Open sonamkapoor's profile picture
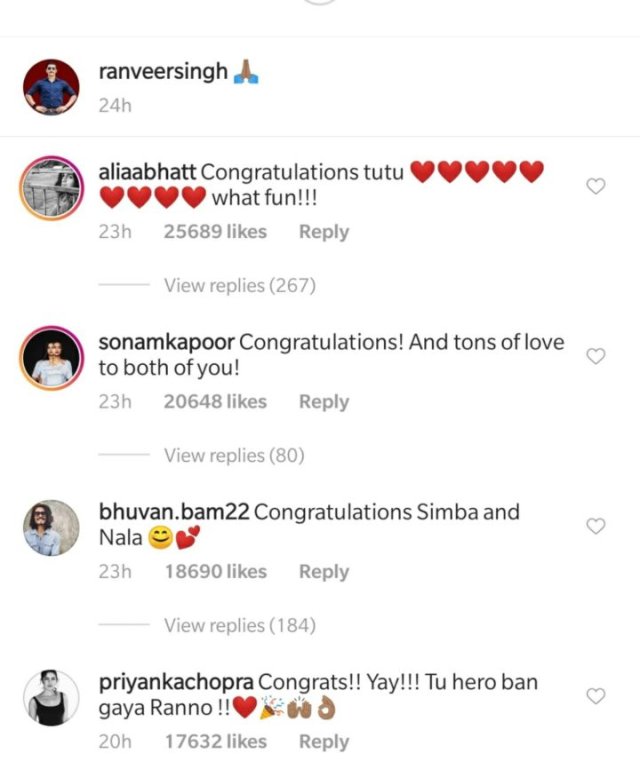This screenshot has width=640, height=777. pyautogui.click(x=51, y=357)
